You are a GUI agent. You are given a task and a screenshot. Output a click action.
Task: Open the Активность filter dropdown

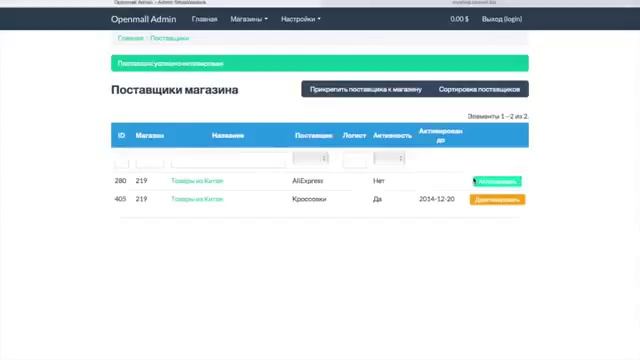click(x=389, y=158)
